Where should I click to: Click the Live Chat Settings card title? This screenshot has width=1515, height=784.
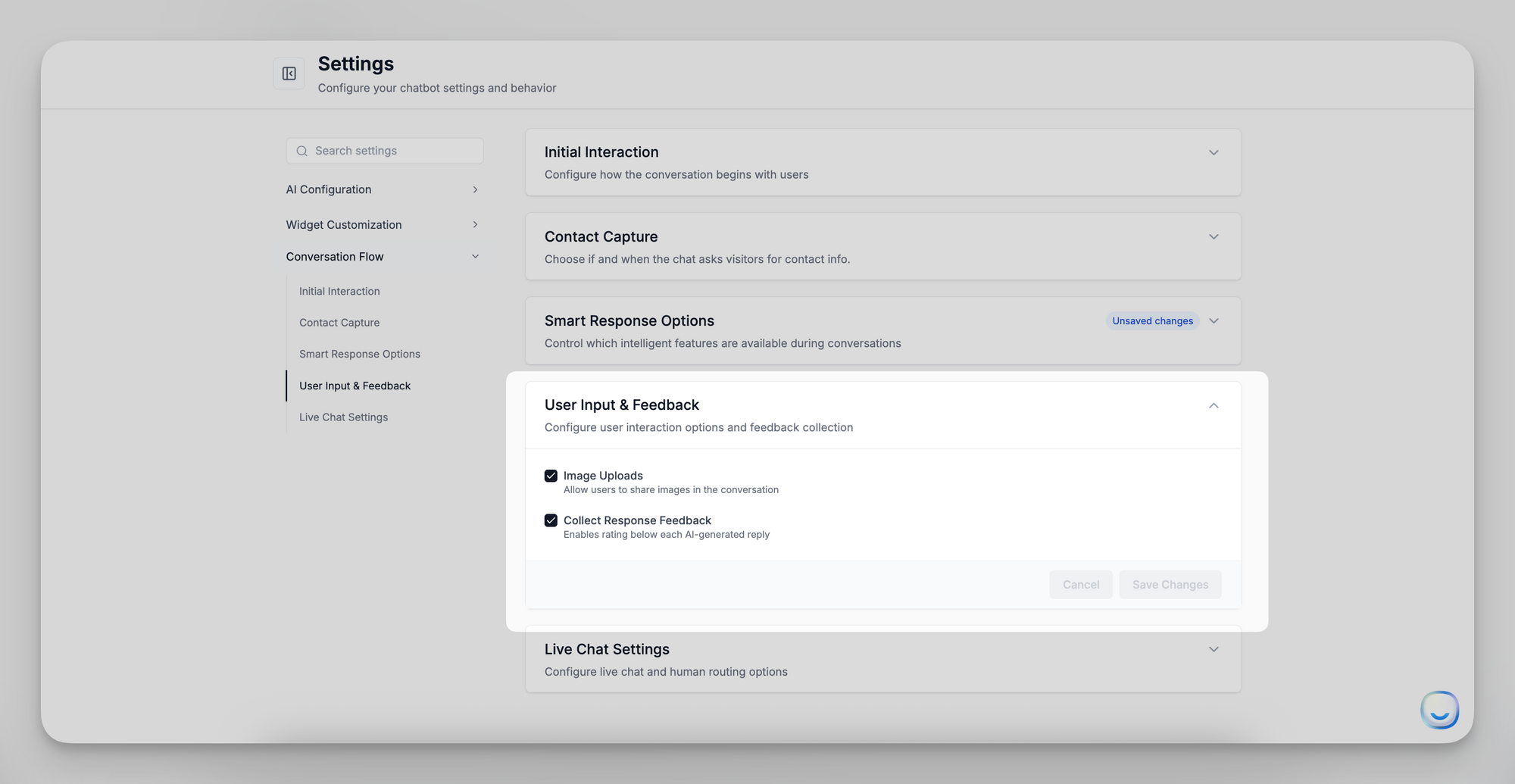pyautogui.click(x=607, y=649)
